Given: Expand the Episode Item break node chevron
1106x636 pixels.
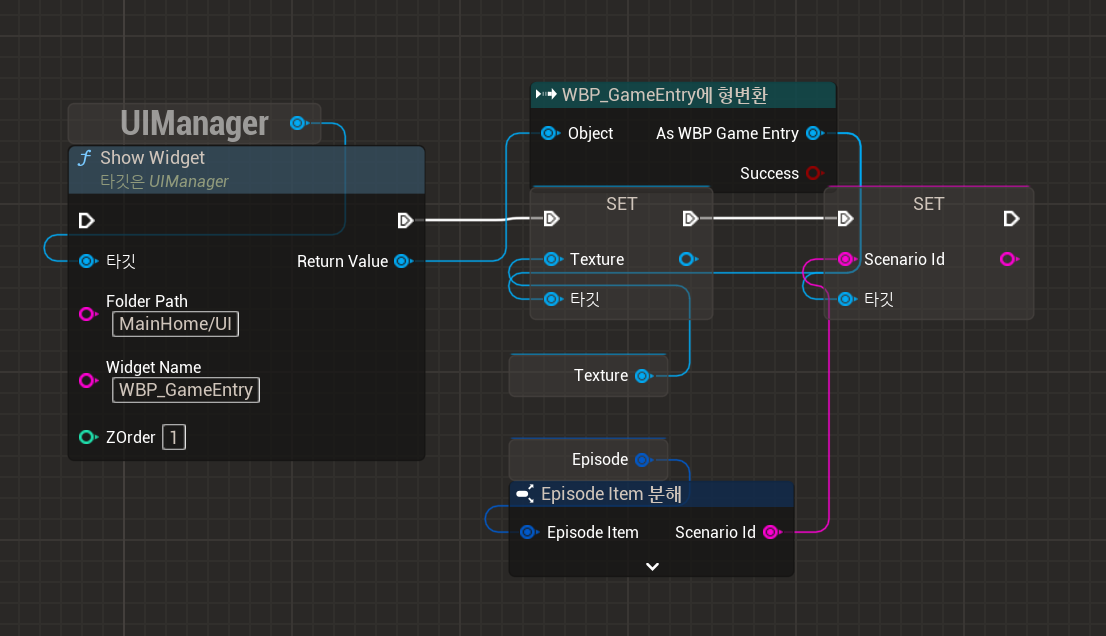Looking at the screenshot, I should (652, 566).
